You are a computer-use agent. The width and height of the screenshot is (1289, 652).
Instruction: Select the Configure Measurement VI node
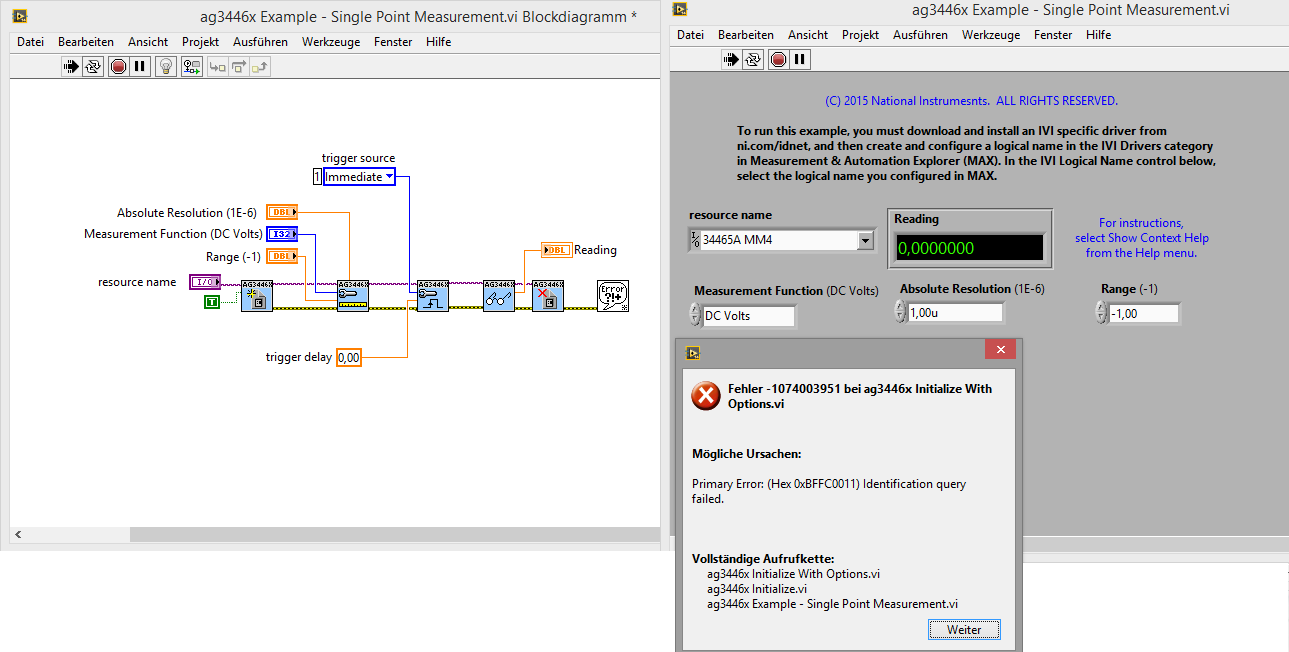[353, 296]
